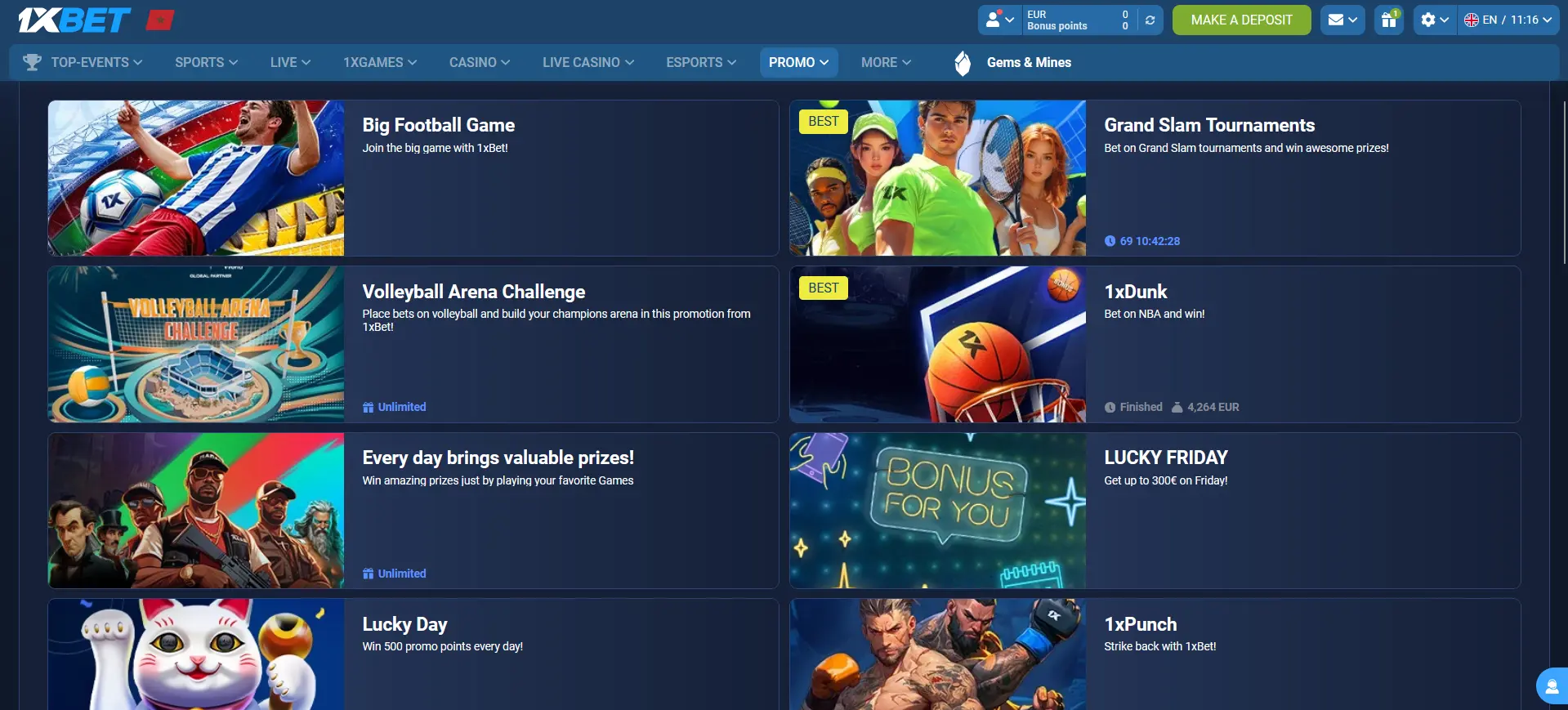Click the BEST badge on 1xDunk
The height and width of the screenshot is (710, 1568).
click(x=824, y=288)
